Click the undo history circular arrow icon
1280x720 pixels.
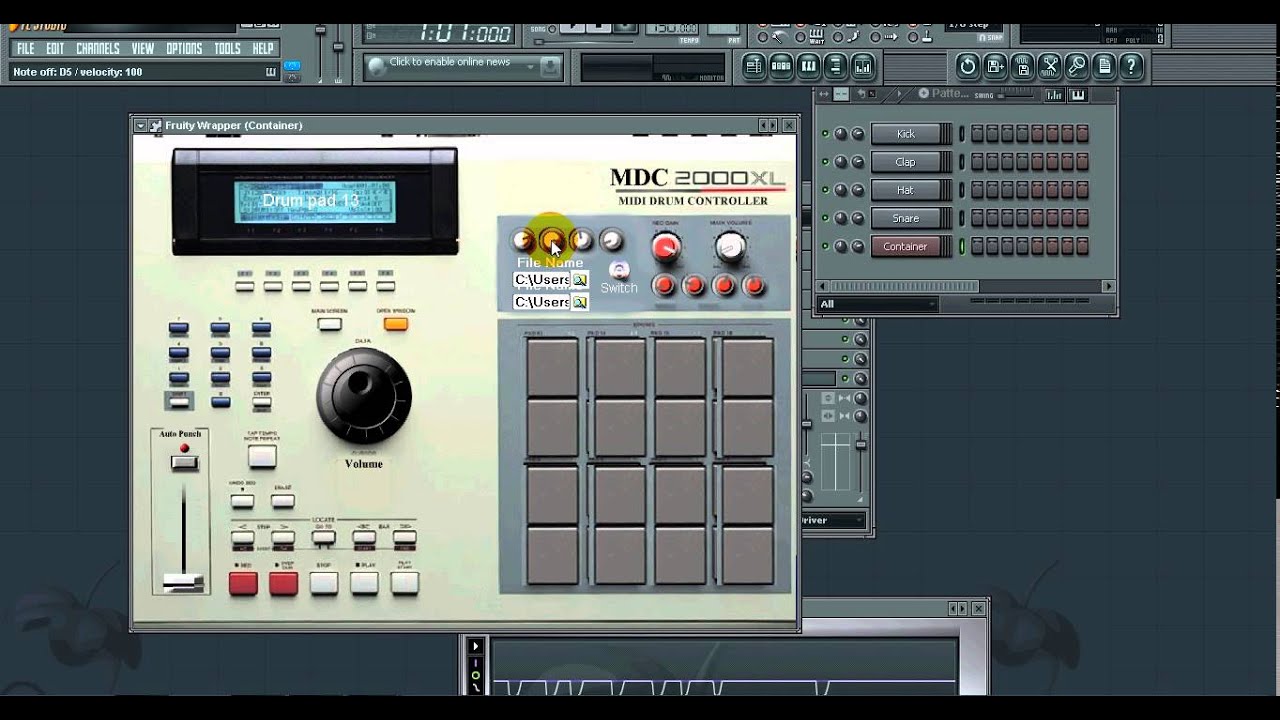[x=967, y=67]
